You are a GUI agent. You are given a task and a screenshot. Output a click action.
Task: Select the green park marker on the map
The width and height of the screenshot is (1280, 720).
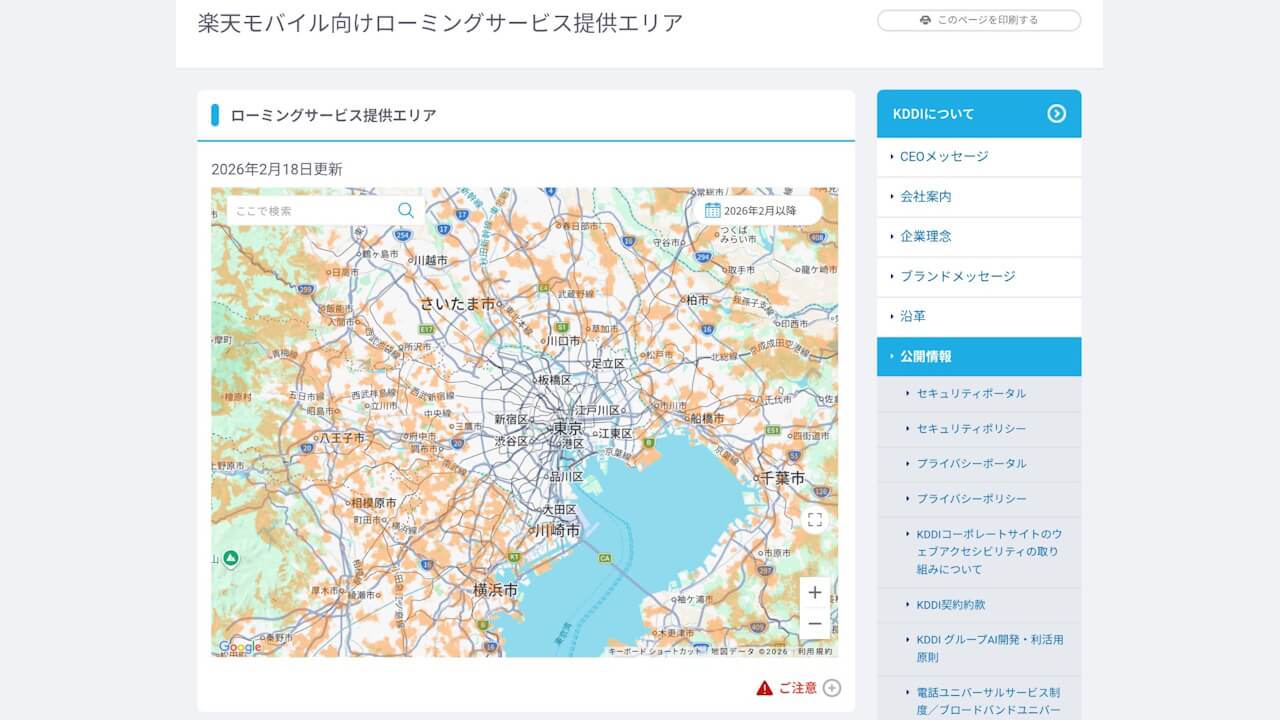click(x=231, y=557)
